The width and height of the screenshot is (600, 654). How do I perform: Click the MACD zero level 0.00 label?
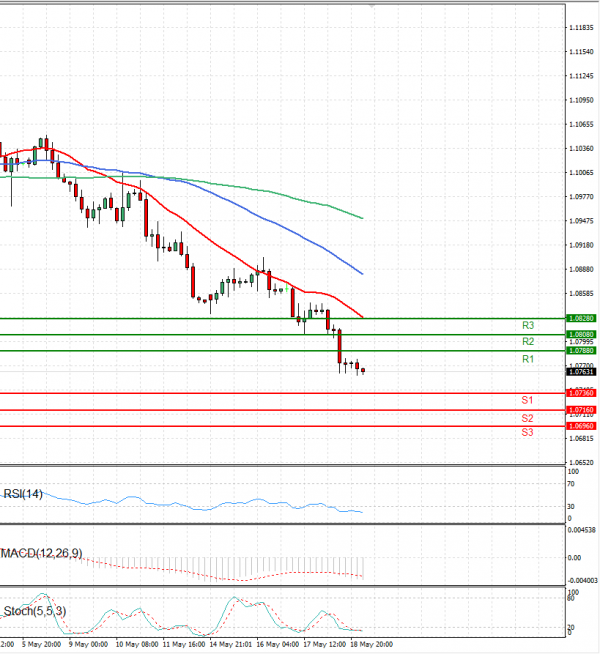575,558
